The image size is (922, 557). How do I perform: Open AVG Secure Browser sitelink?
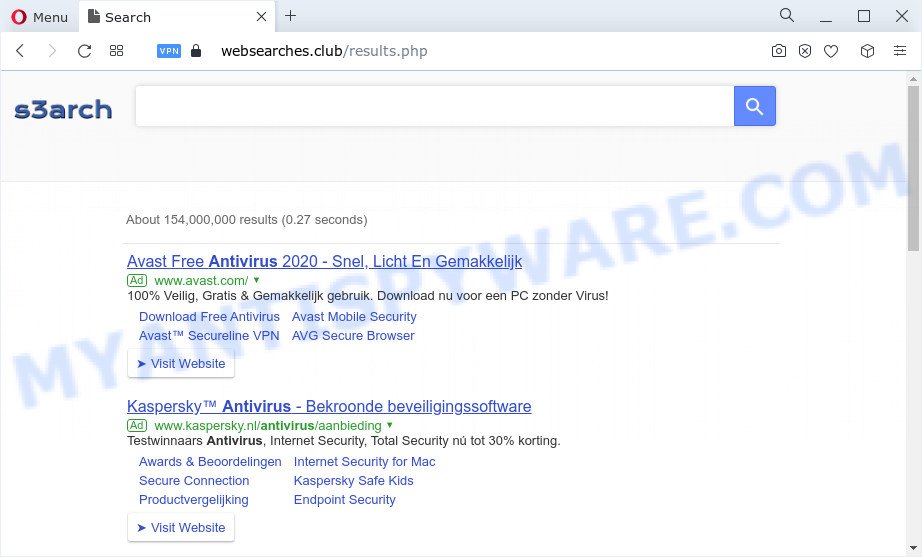(353, 335)
